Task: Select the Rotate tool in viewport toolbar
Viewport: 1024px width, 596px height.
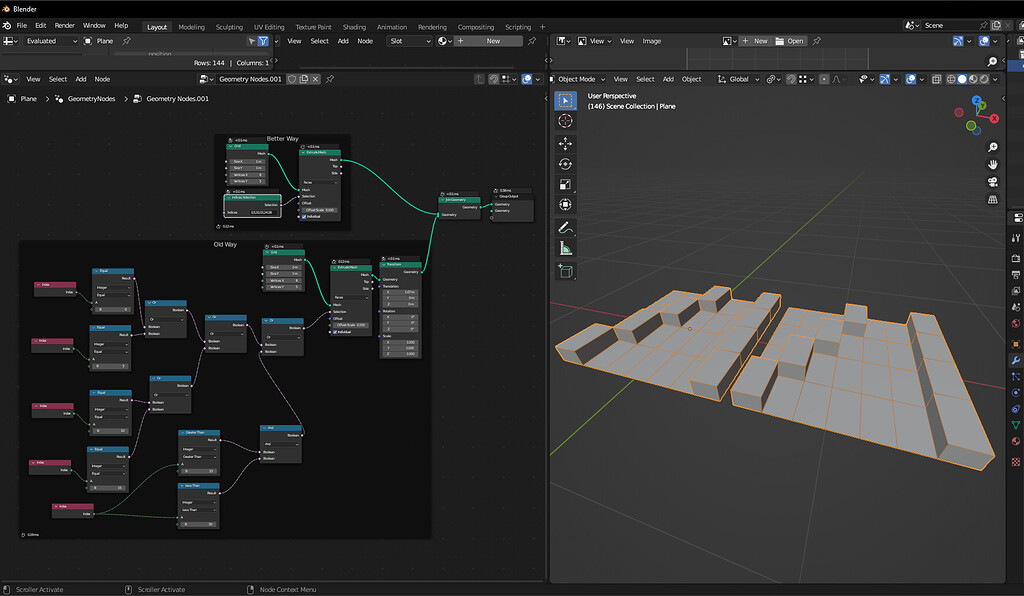Action: click(x=566, y=165)
